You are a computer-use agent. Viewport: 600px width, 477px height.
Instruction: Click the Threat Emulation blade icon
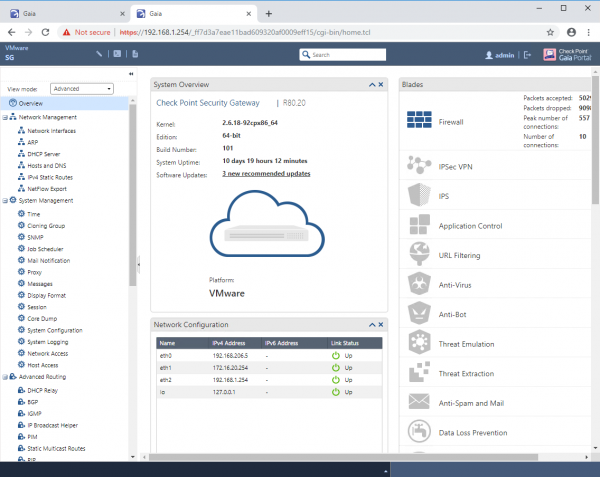[x=418, y=343]
